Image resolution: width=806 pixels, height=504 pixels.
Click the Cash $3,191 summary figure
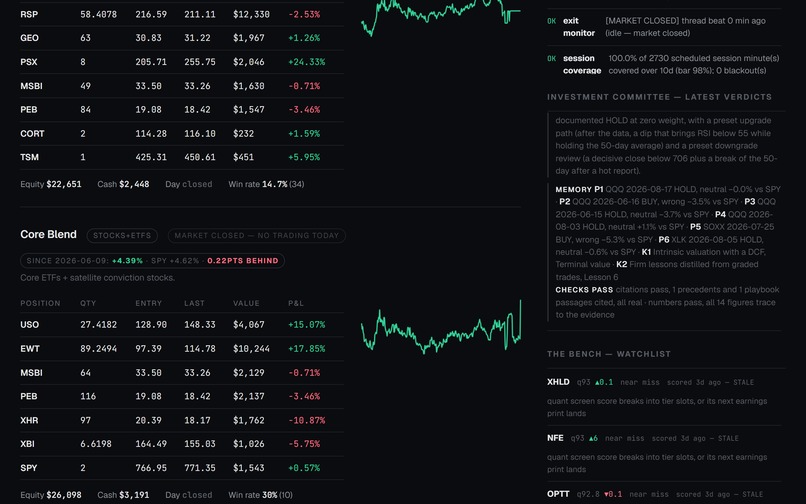point(123,495)
